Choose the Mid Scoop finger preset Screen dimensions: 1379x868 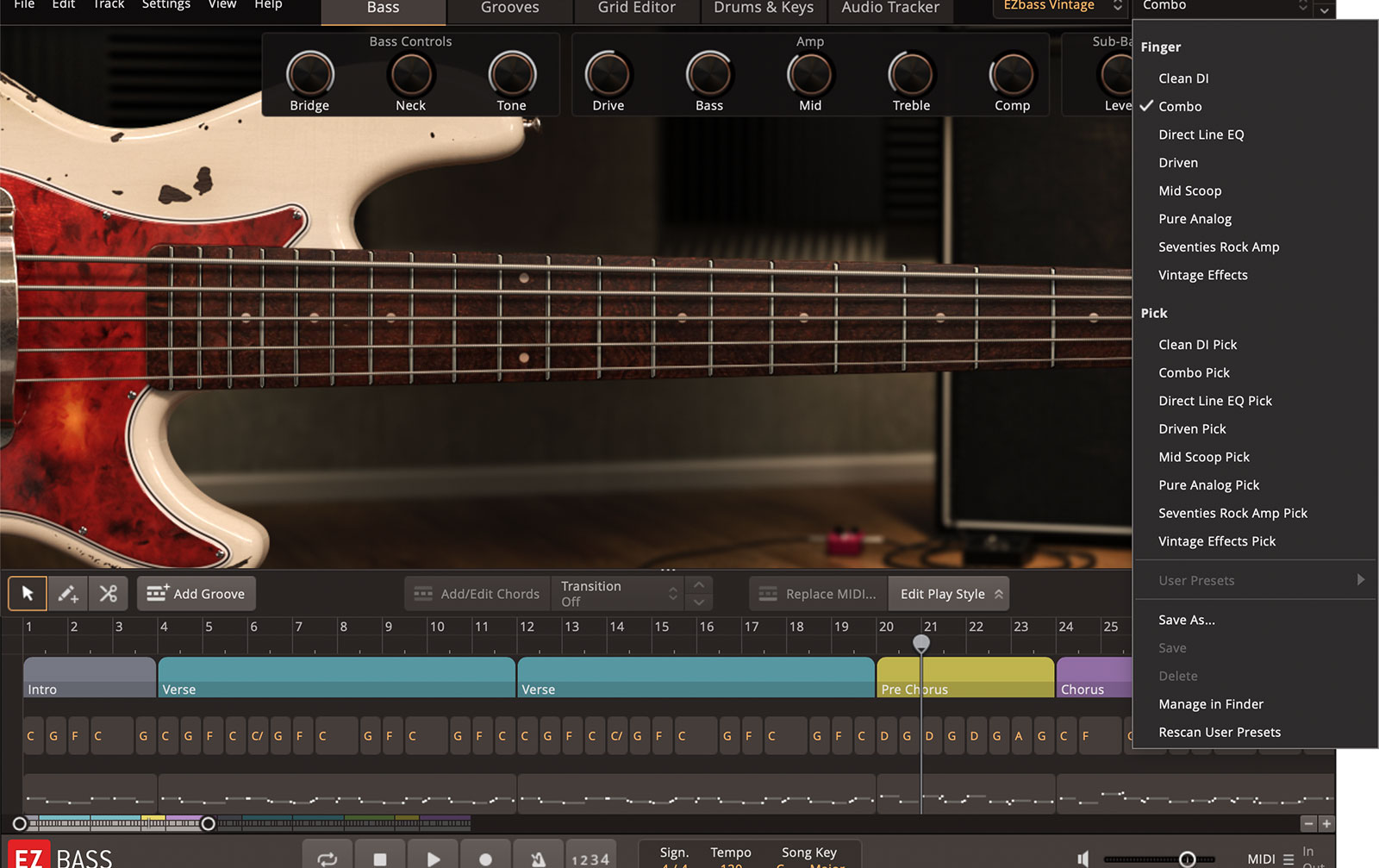(x=1254, y=191)
